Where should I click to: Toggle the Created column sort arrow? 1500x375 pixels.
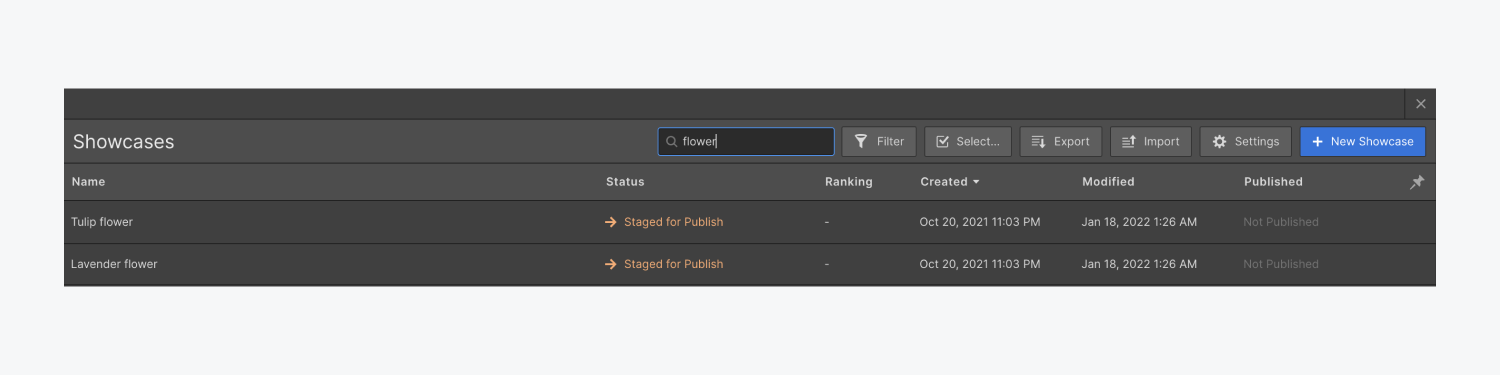[x=975, y=182]
